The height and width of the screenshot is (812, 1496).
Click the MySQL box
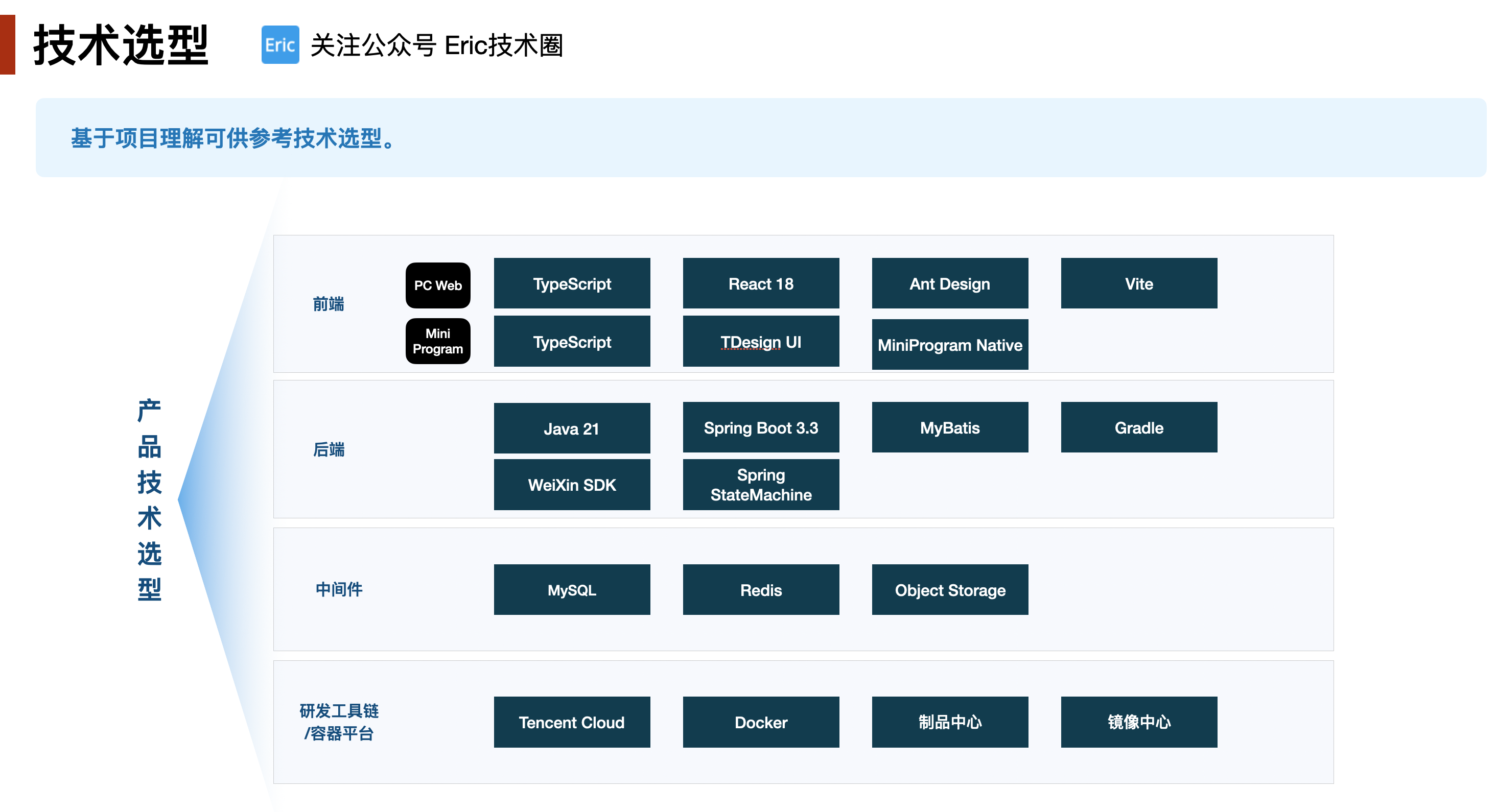(x=572, y=590)
